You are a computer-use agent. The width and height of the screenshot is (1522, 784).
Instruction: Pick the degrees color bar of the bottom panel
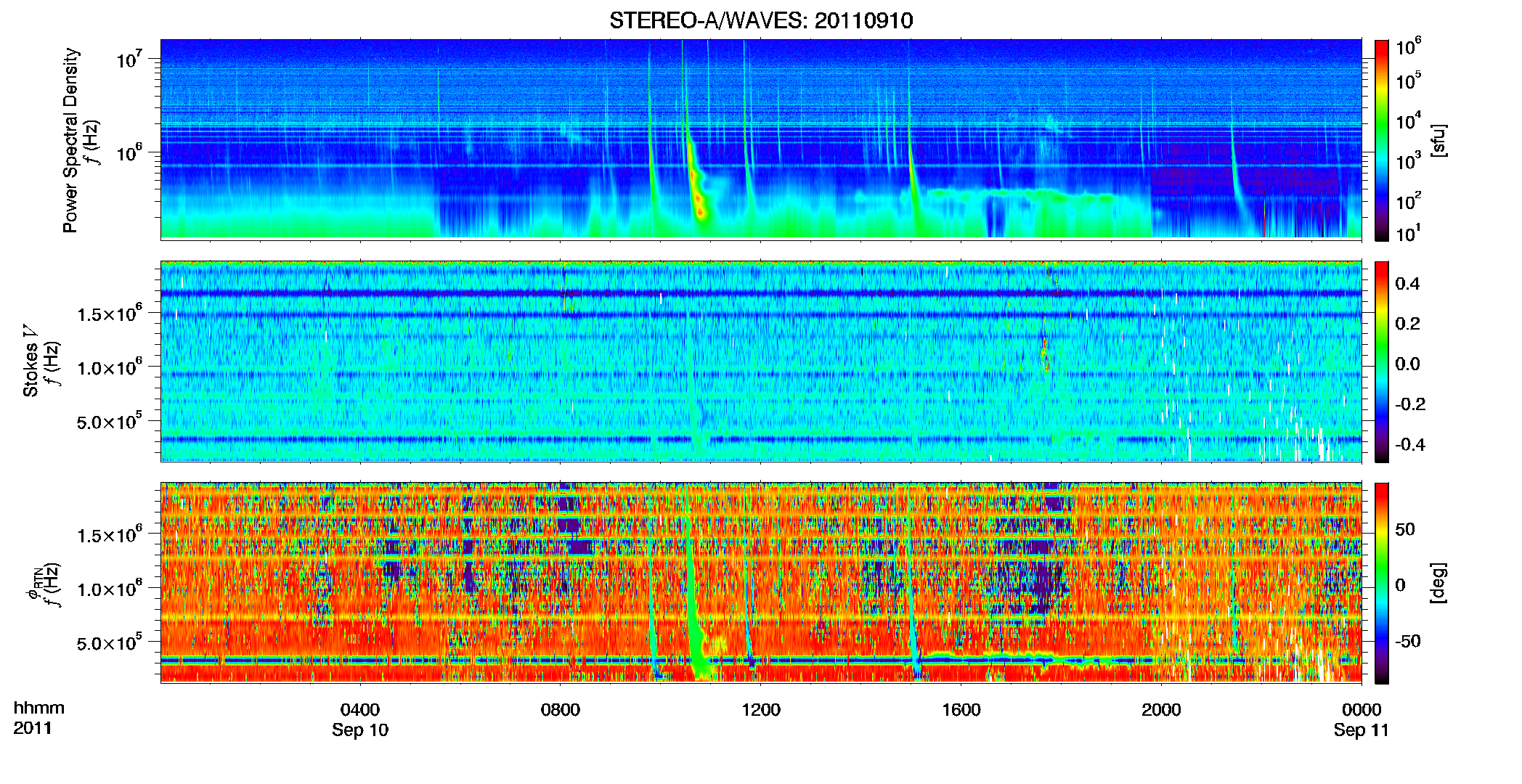pyautogui.click(x=1382, y=583)
